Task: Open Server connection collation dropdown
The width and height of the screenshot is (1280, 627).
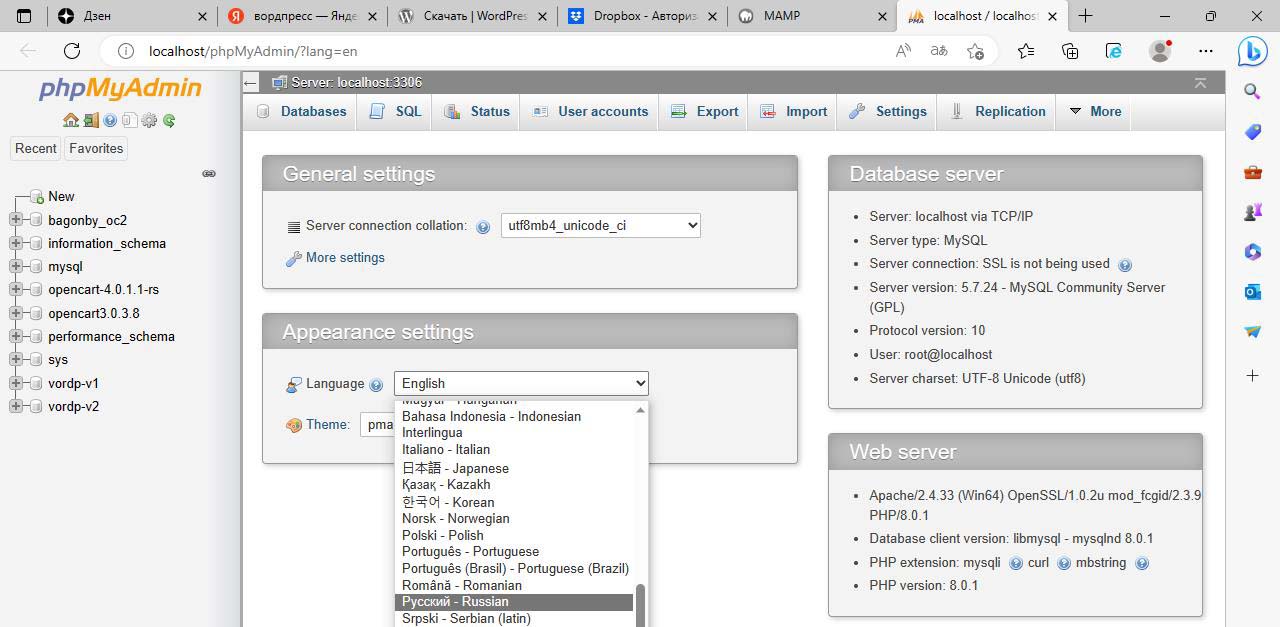Action: (600, 225)
